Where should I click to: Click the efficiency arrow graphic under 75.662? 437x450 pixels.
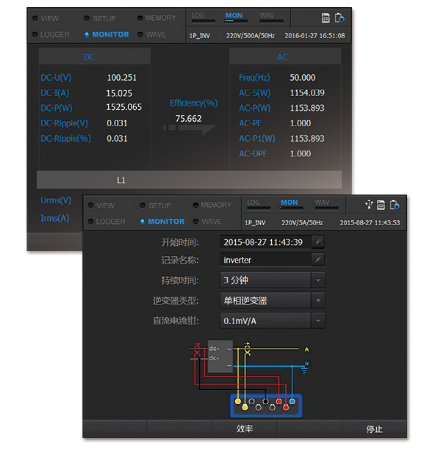(189, 128)
